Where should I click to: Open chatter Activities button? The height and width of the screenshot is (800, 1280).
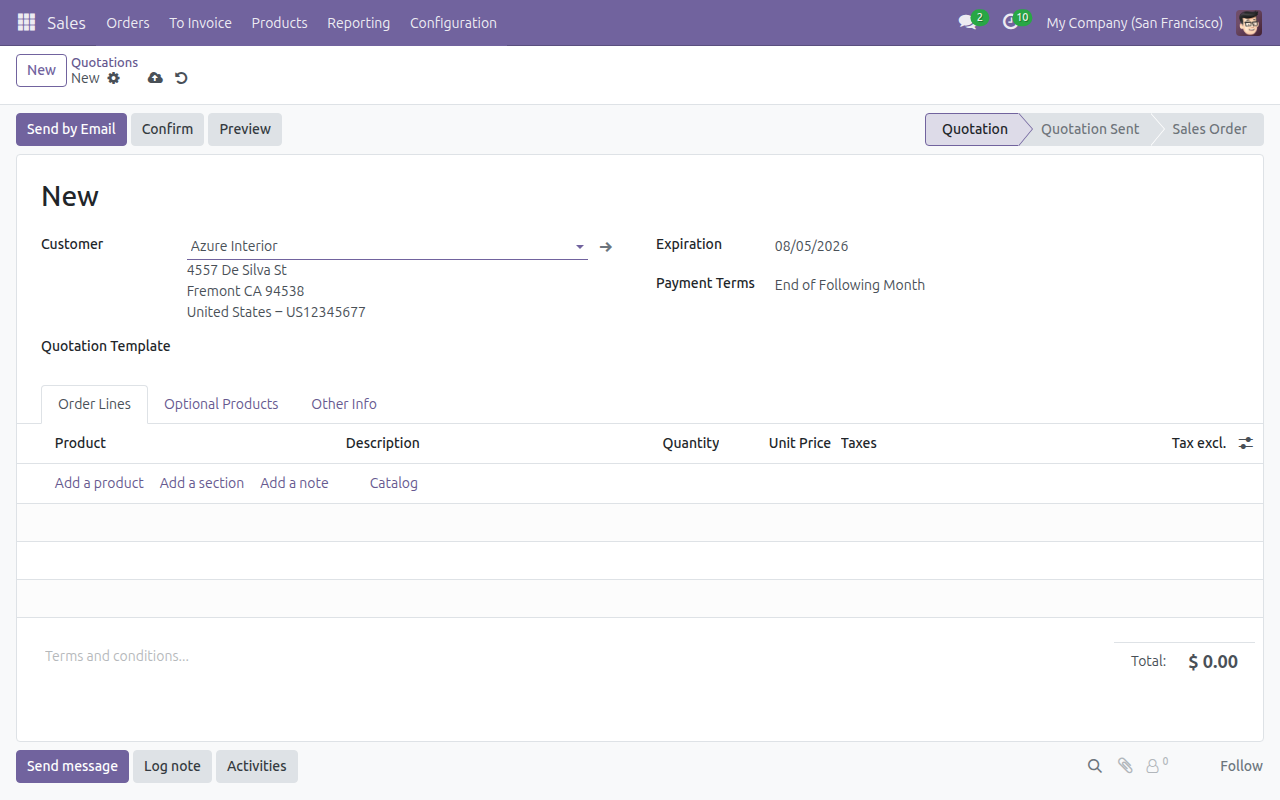tap(256, 766)
